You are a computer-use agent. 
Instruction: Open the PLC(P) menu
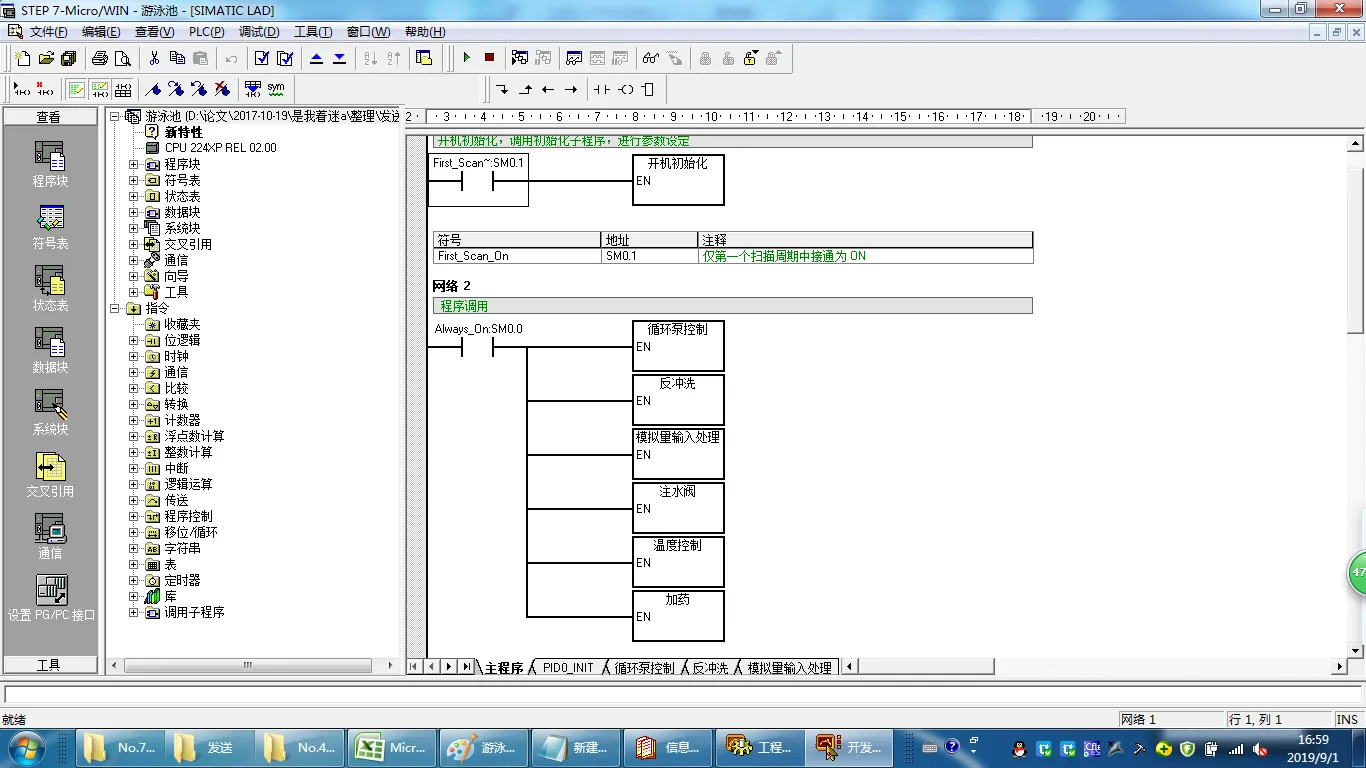(207, 32)
